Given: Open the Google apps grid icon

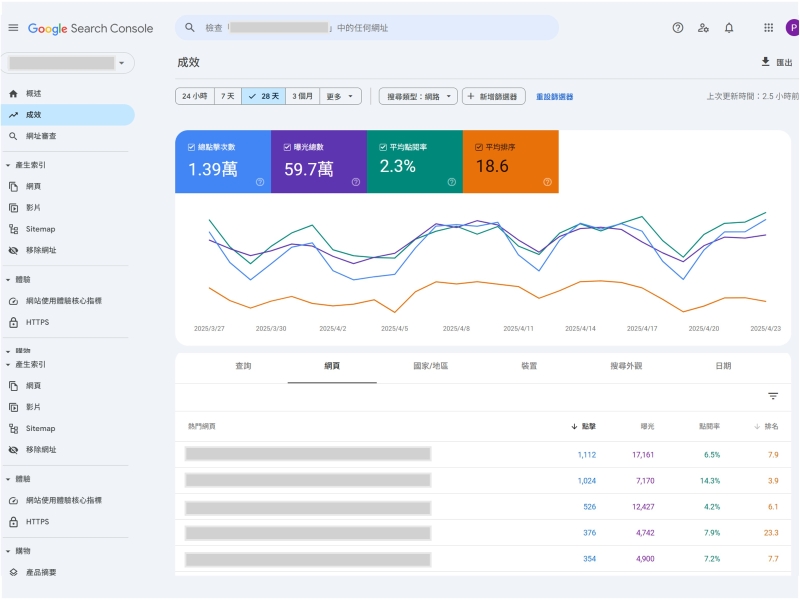Looking at the screenshot, I should [x=768, y=28].
